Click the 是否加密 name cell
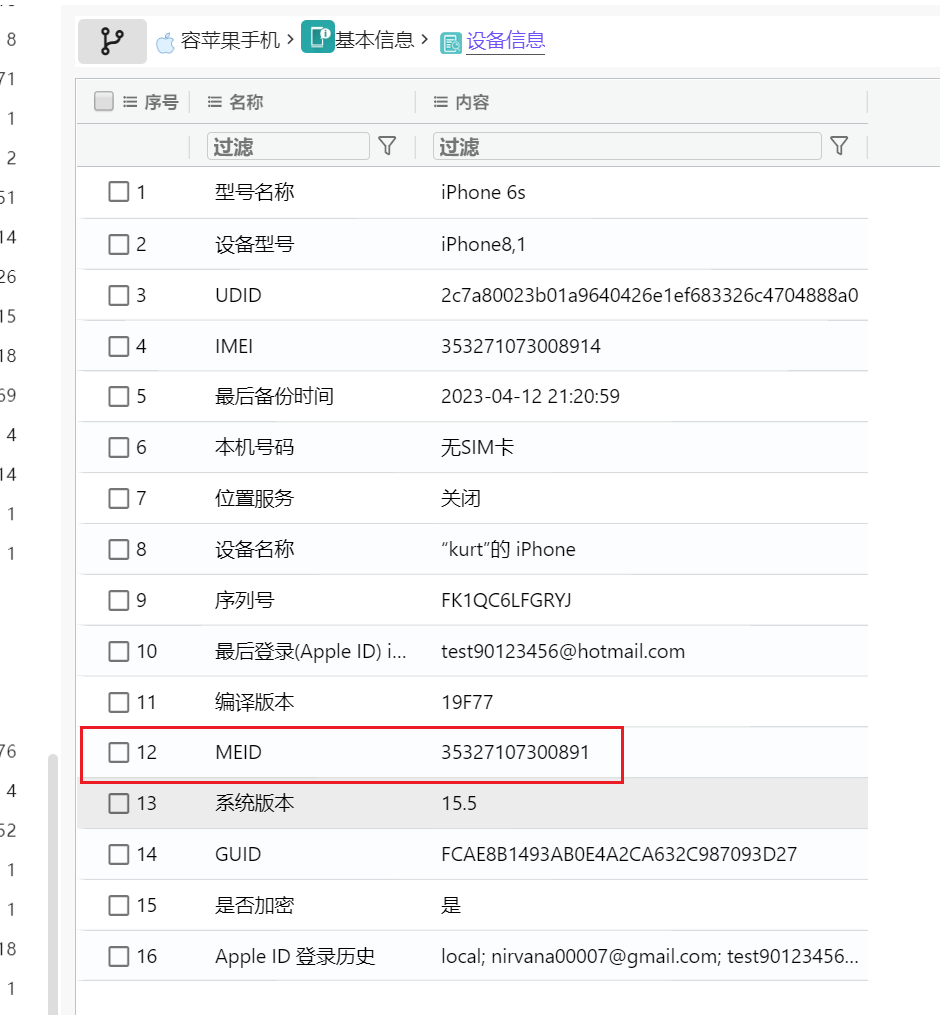940x1015 pixels. (x=254, y=905)
